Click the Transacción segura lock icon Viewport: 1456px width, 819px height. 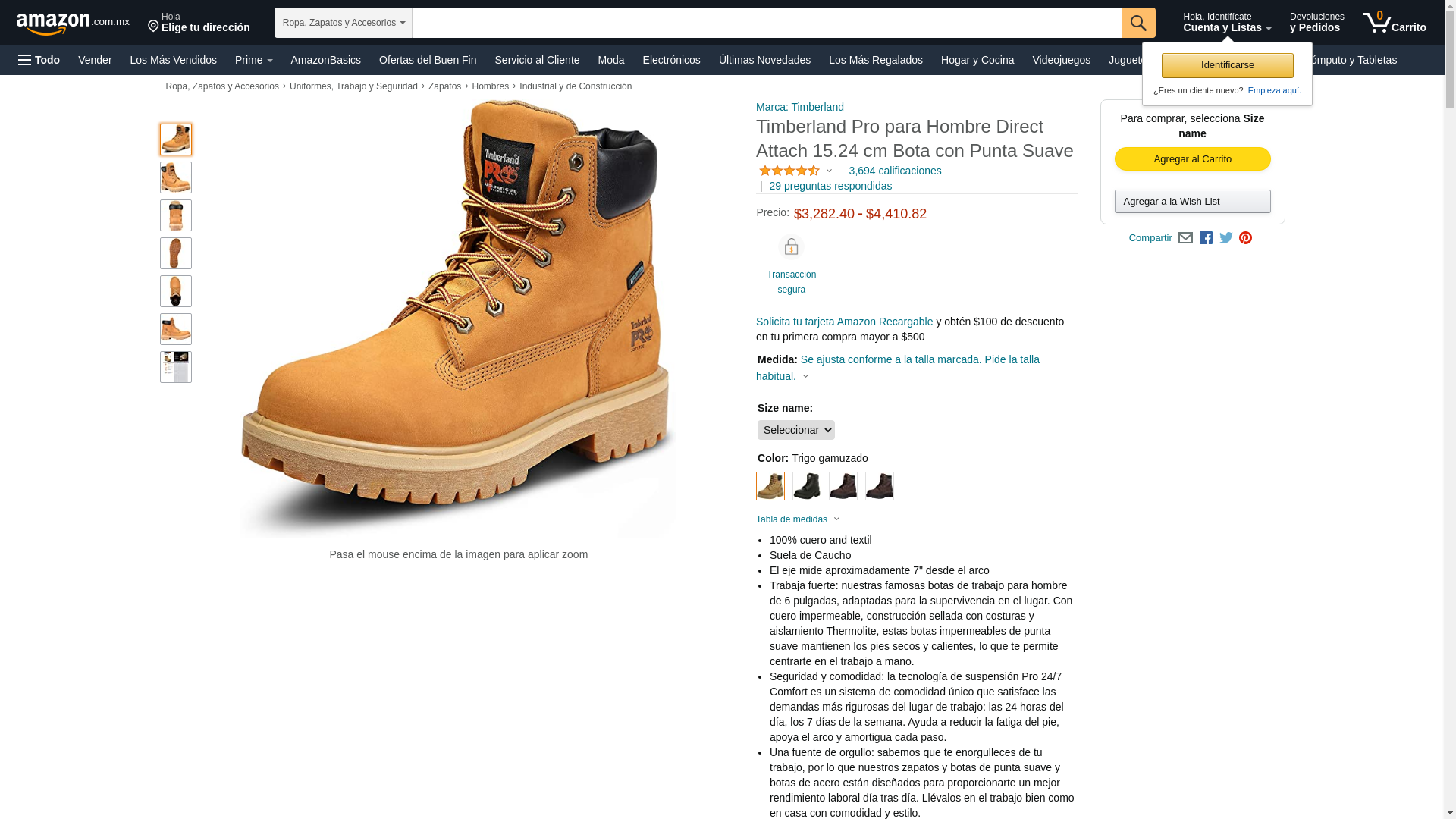791,247
